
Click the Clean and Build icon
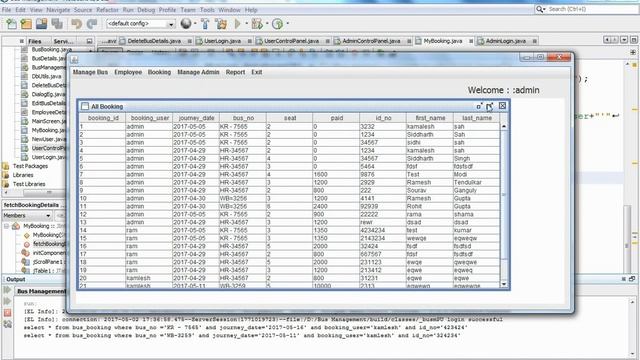click(221, 24)
